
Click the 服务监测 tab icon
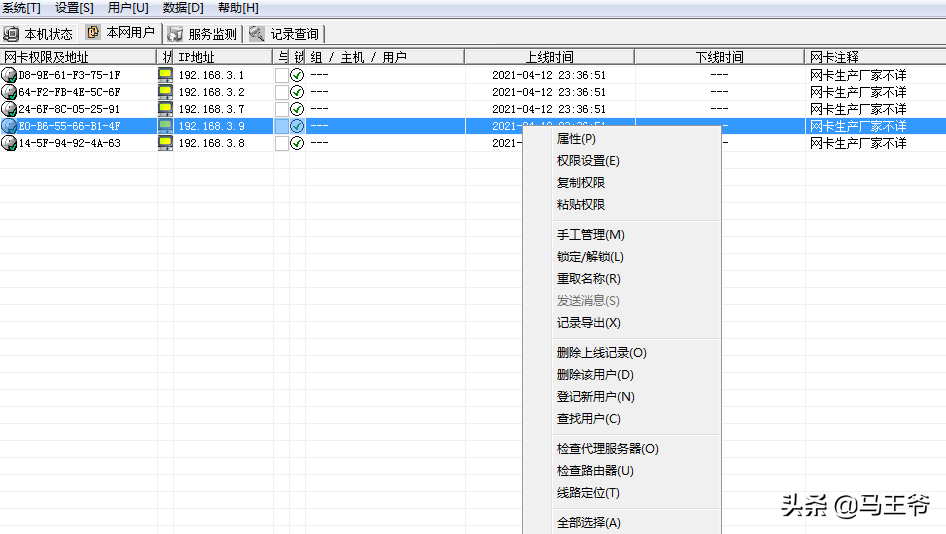(x=175, y=34)
